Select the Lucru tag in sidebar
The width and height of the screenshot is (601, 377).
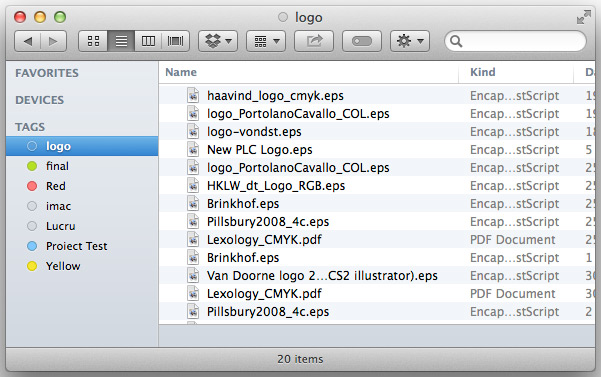pos(82,226)
